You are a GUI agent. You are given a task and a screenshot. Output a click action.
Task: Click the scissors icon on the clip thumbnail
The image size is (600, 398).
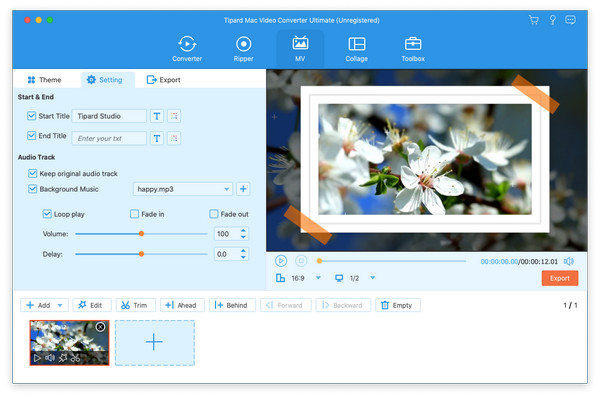click(75, 358)
